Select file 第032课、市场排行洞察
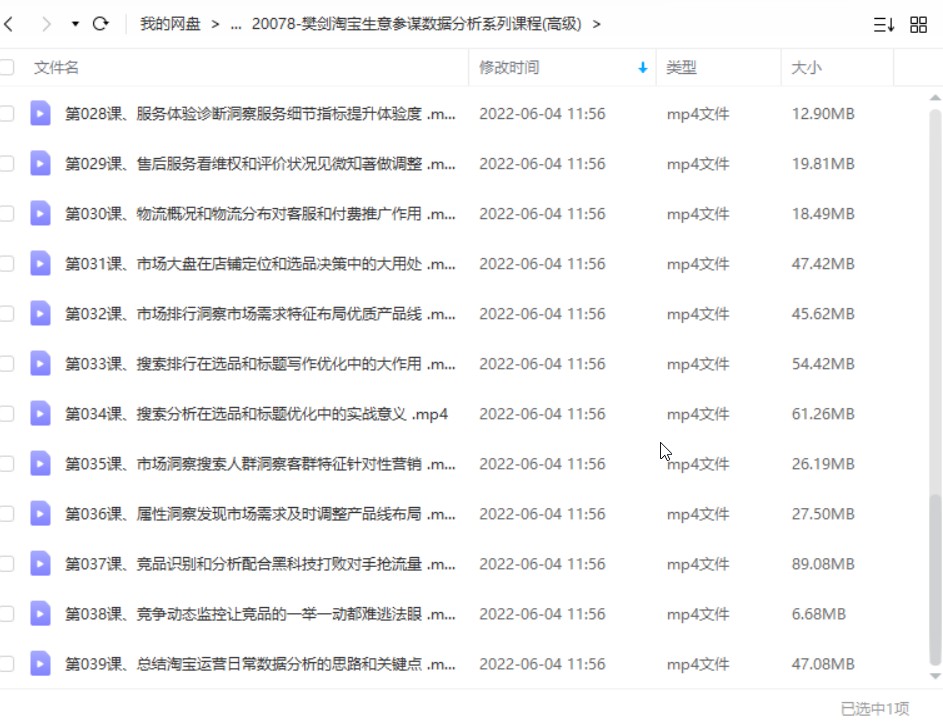The width and height of the screenshot is (943, 725). (260, 314)
